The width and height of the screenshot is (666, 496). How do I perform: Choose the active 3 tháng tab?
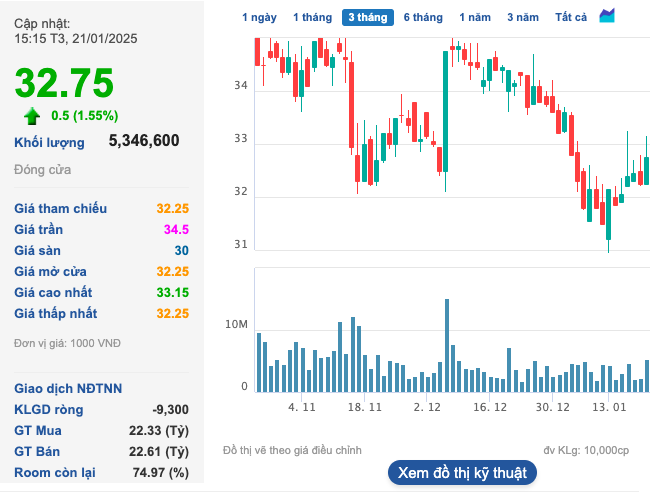click(x=367, y=17)
